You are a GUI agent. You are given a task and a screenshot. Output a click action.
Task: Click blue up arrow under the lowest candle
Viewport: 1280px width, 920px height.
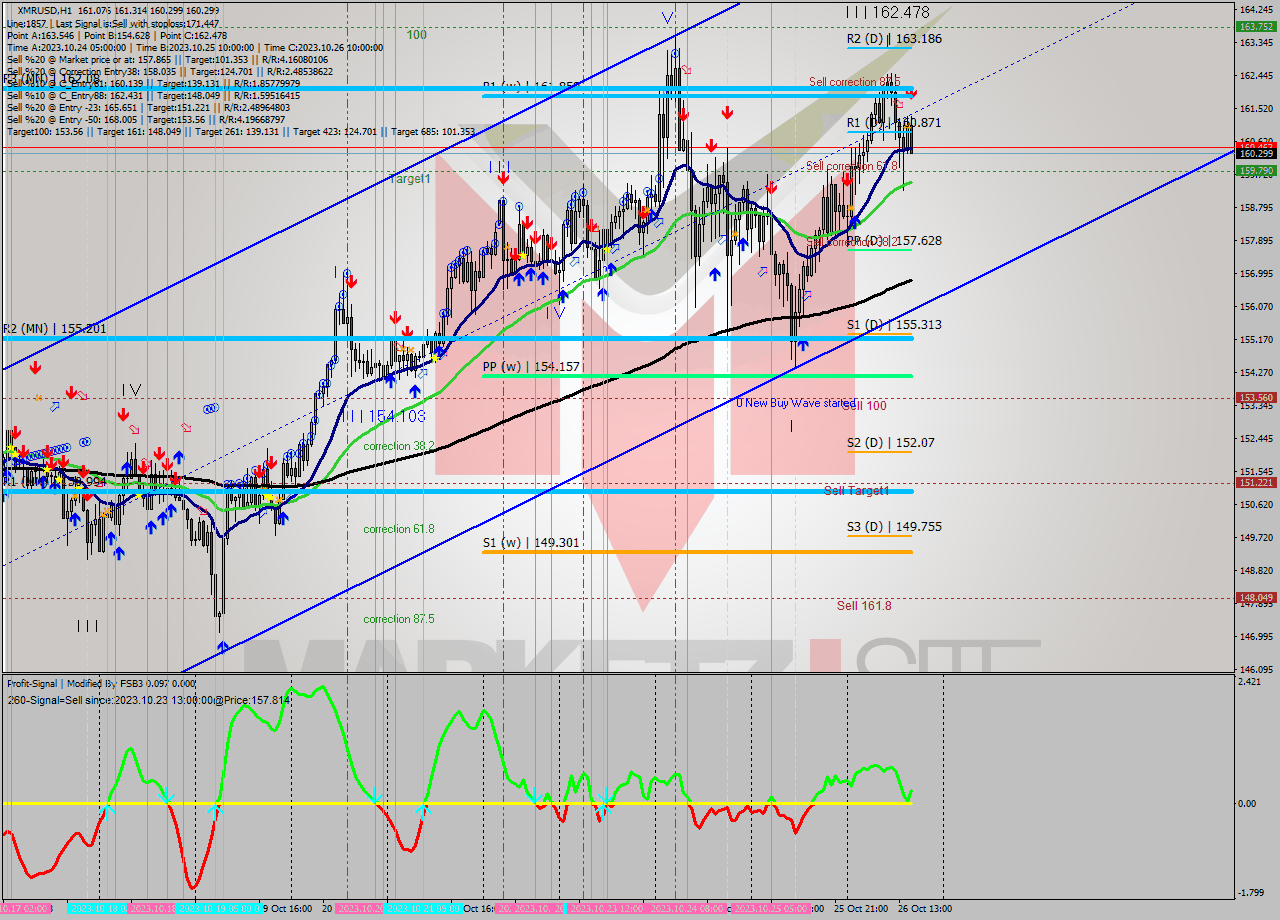click(221, 647)
